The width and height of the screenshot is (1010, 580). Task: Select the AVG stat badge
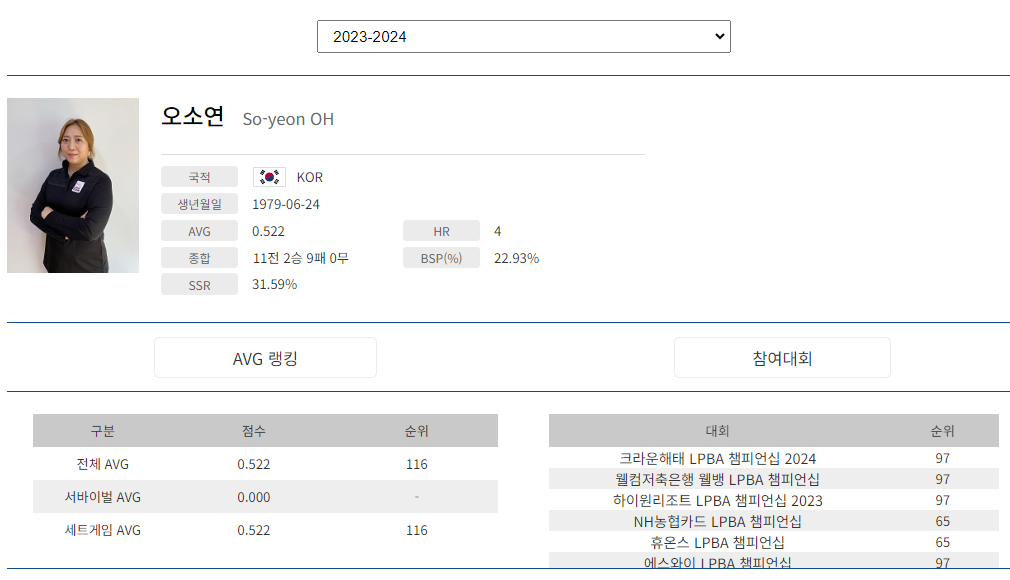pos(199,230)
